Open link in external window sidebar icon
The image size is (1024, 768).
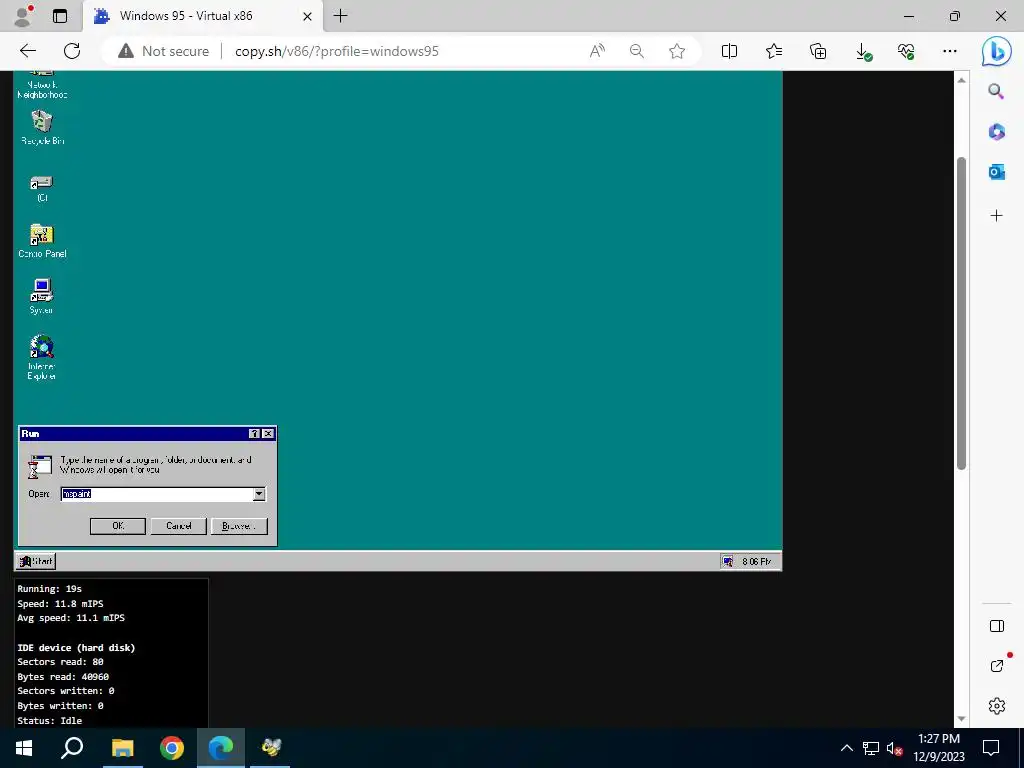[997, 665]
